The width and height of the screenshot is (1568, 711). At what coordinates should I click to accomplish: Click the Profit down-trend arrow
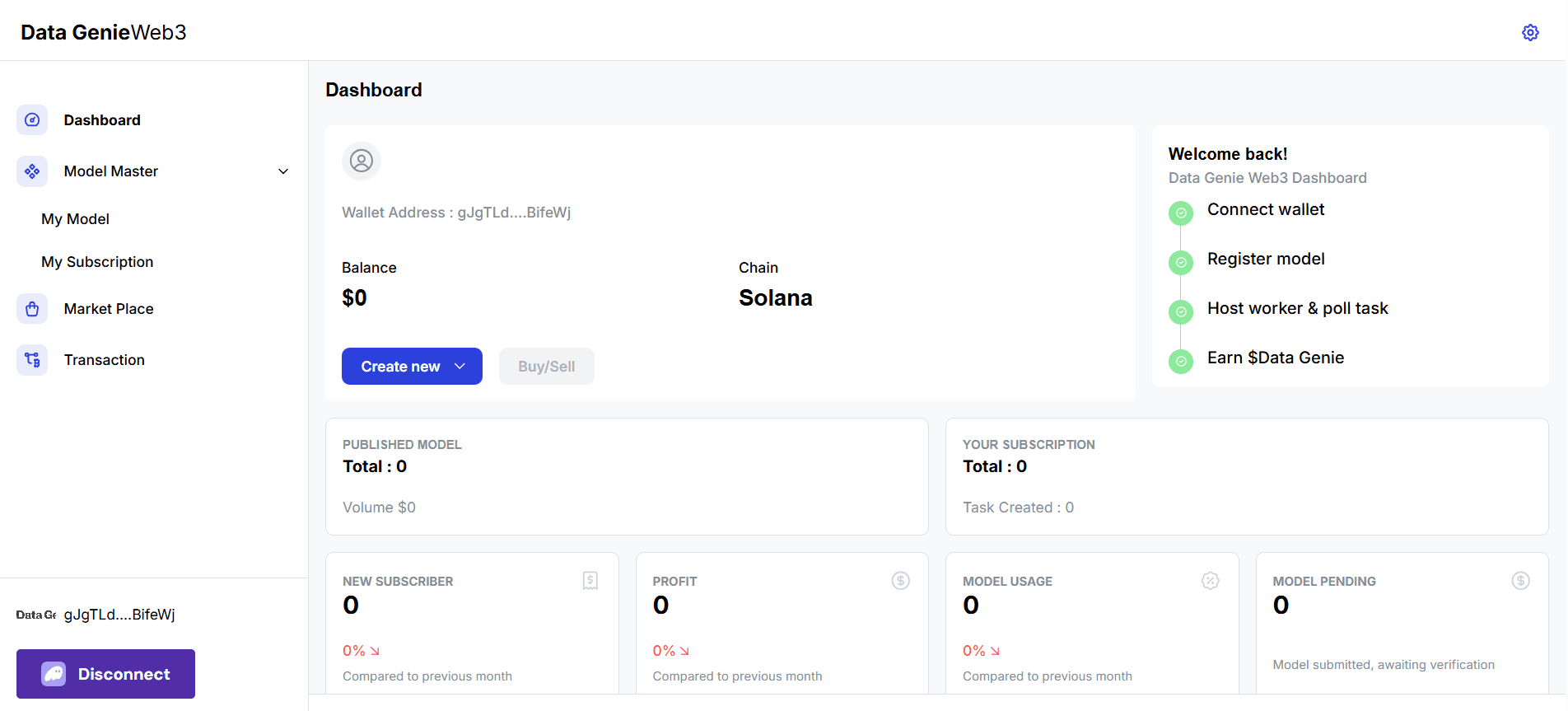684,651
